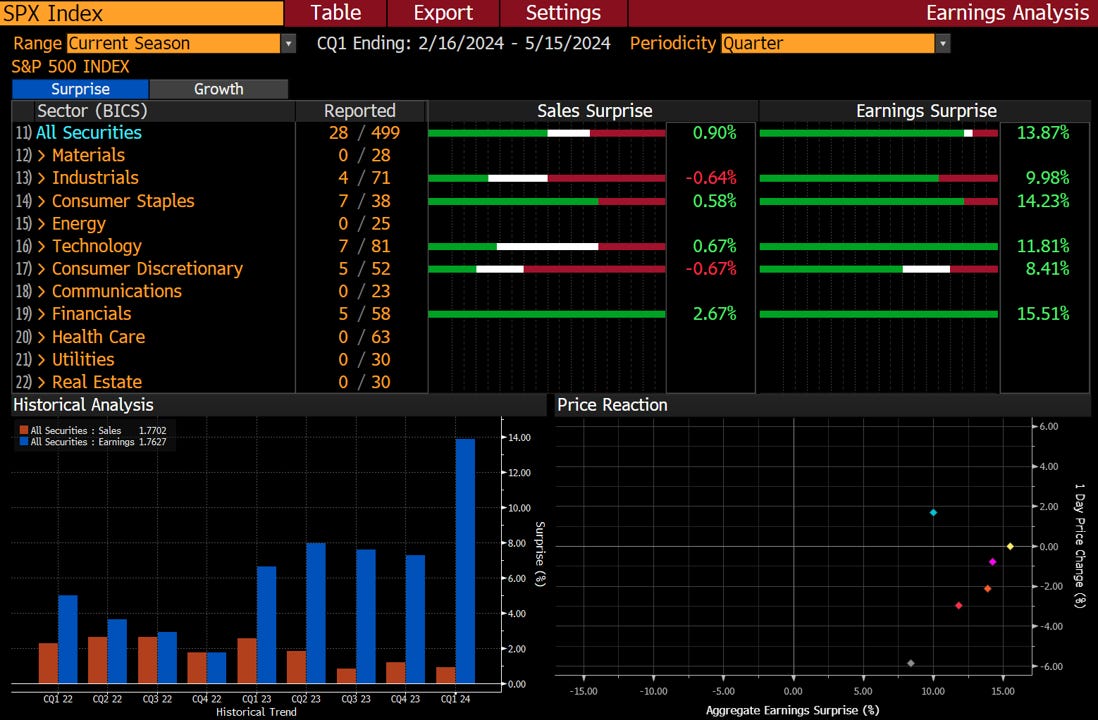Click the 28 / 499 reported count
1098x720 pixels.
pyautogui.click(x=364, y=132)
